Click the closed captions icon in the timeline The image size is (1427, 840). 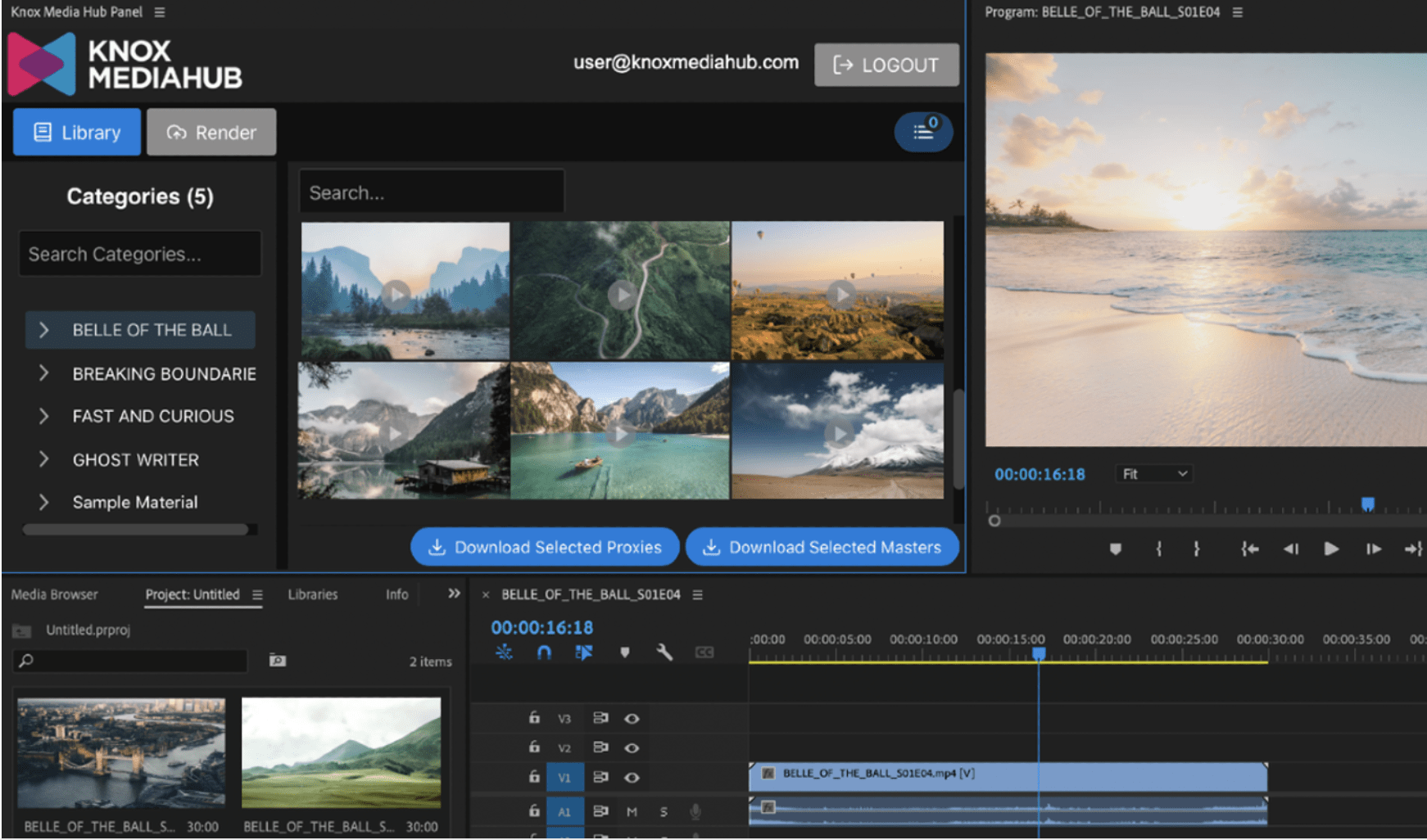(704, 653)
